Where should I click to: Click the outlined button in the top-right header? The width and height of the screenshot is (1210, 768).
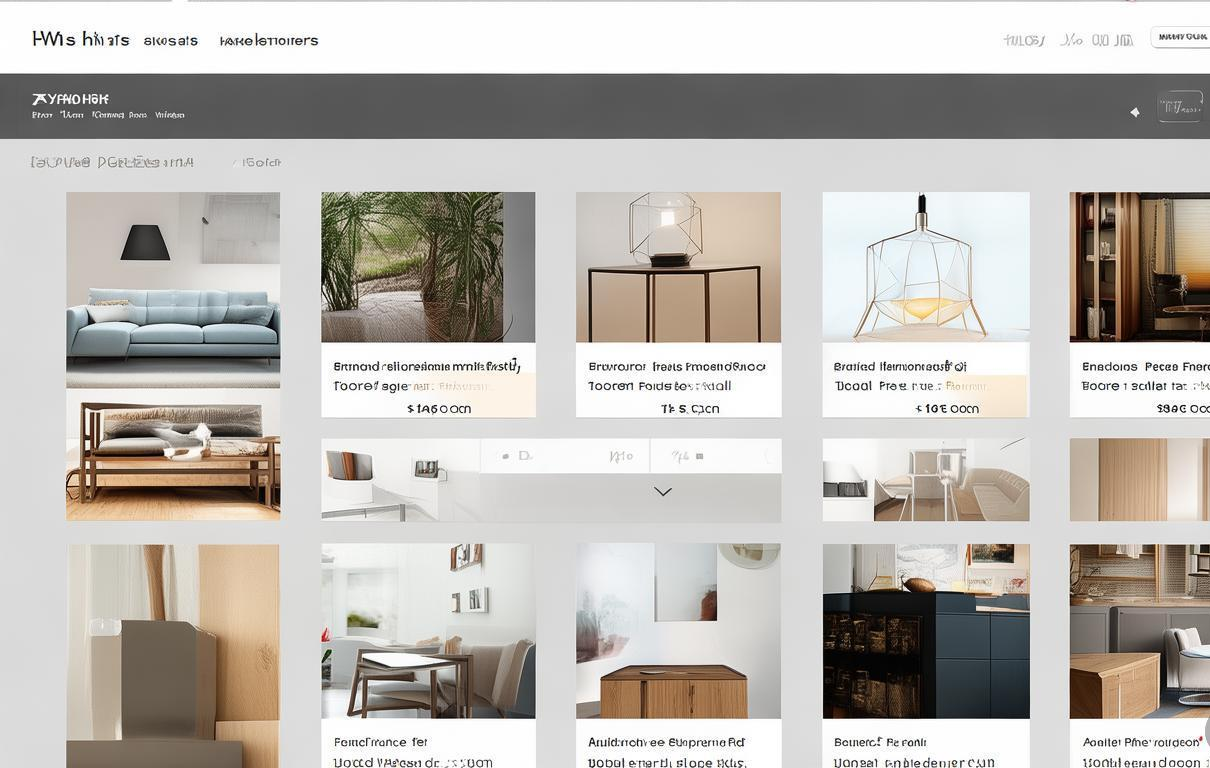click(1181, 37)
